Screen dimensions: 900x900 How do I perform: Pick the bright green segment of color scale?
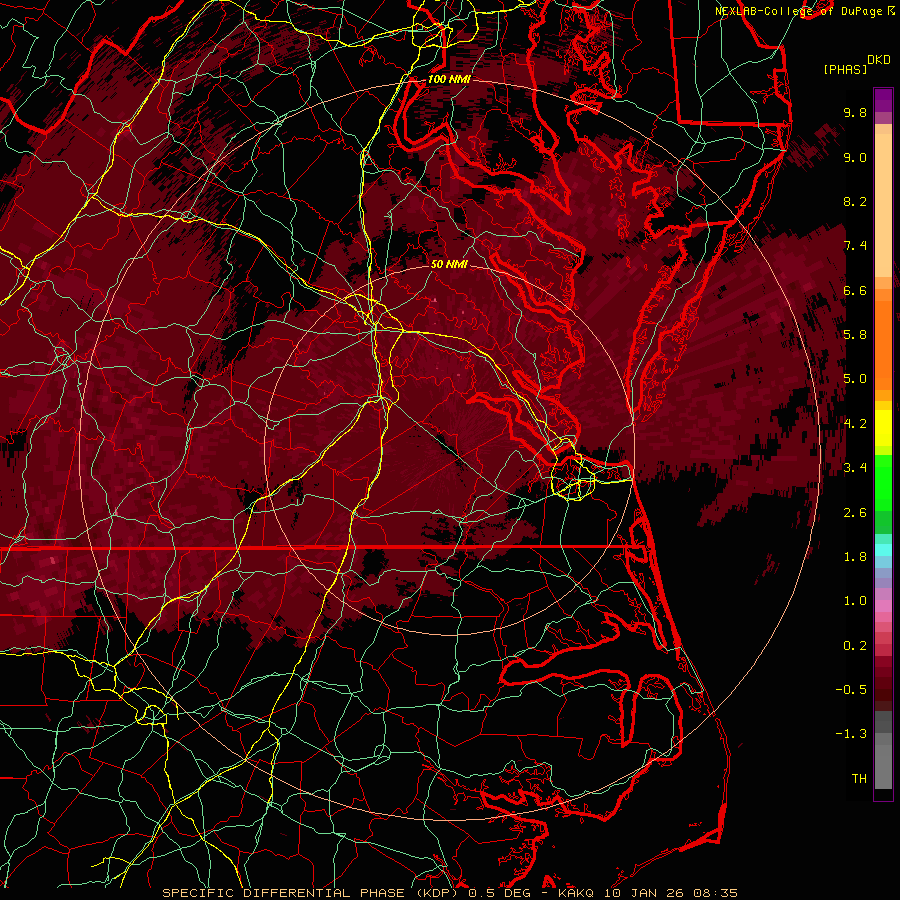883,483
